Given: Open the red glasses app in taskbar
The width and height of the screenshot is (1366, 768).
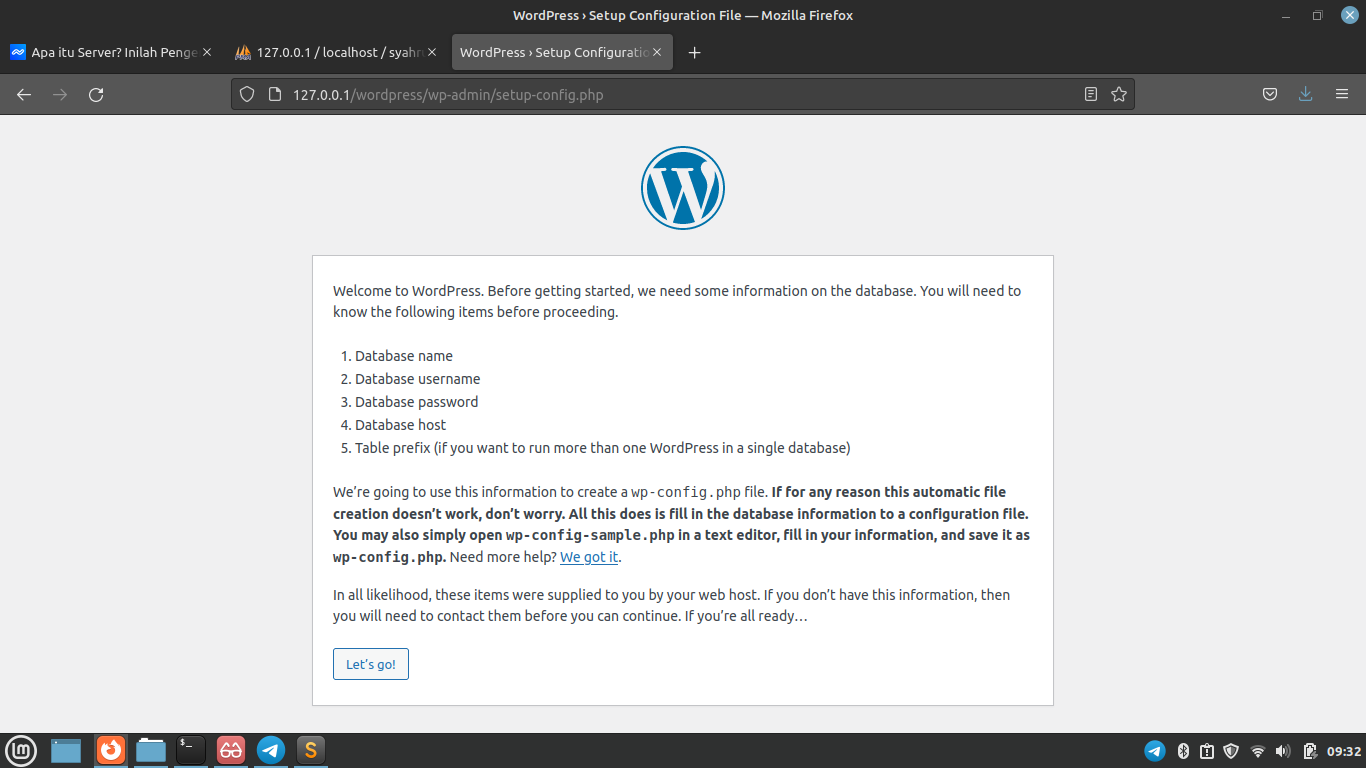Looking at the screenshot, I should coord(231,750).
